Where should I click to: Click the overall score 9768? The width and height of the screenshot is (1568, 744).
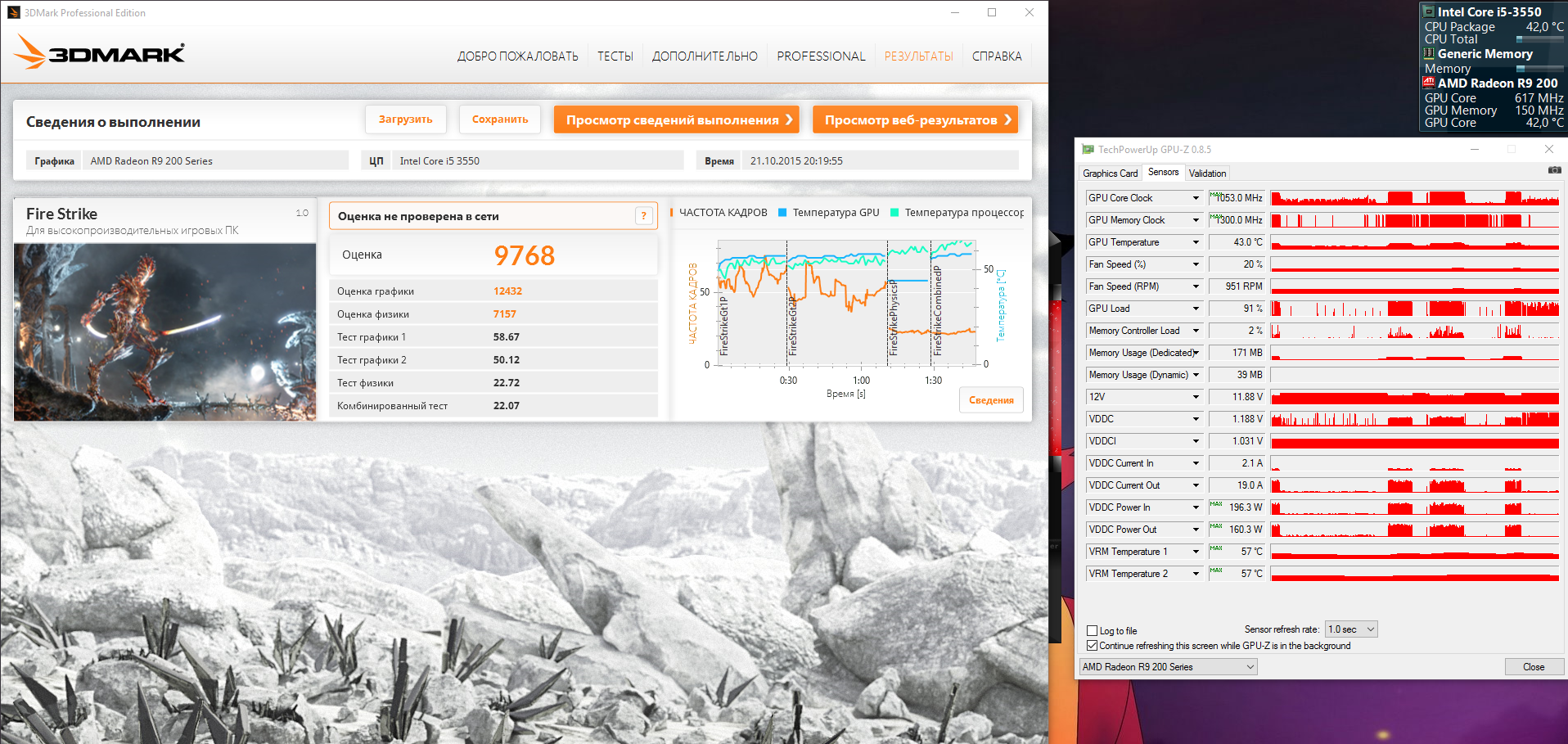[525, 255]
